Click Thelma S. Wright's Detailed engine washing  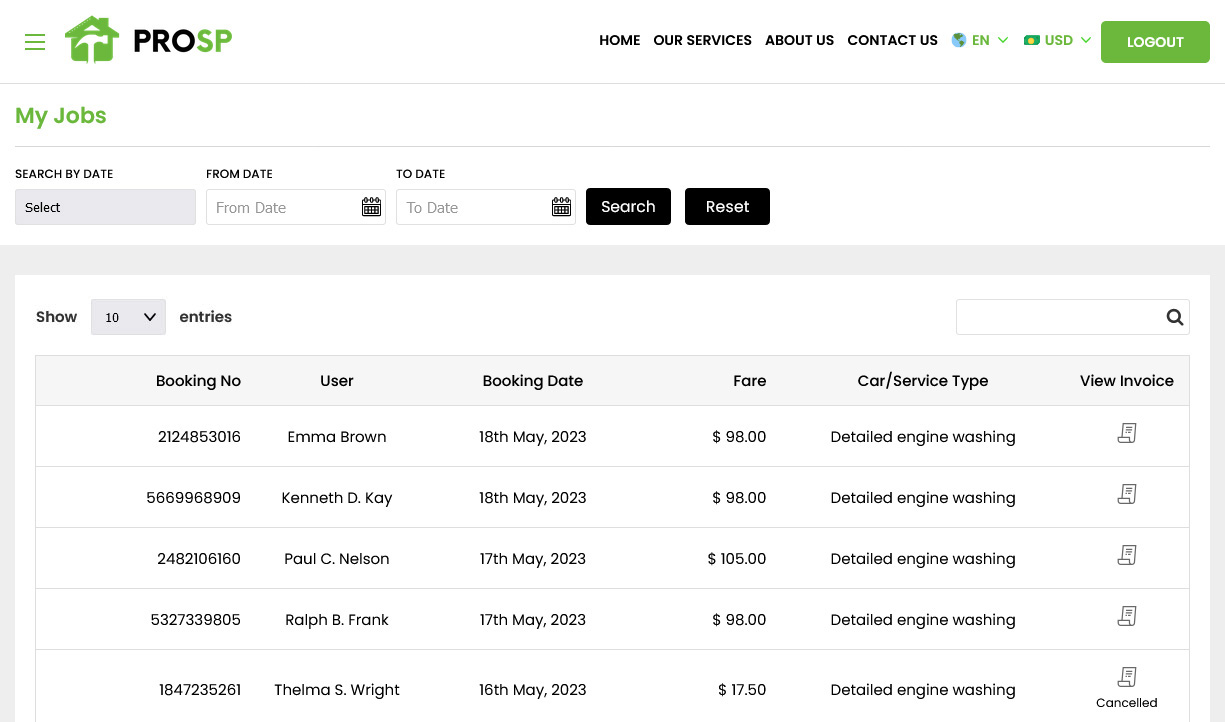(923, 690)
